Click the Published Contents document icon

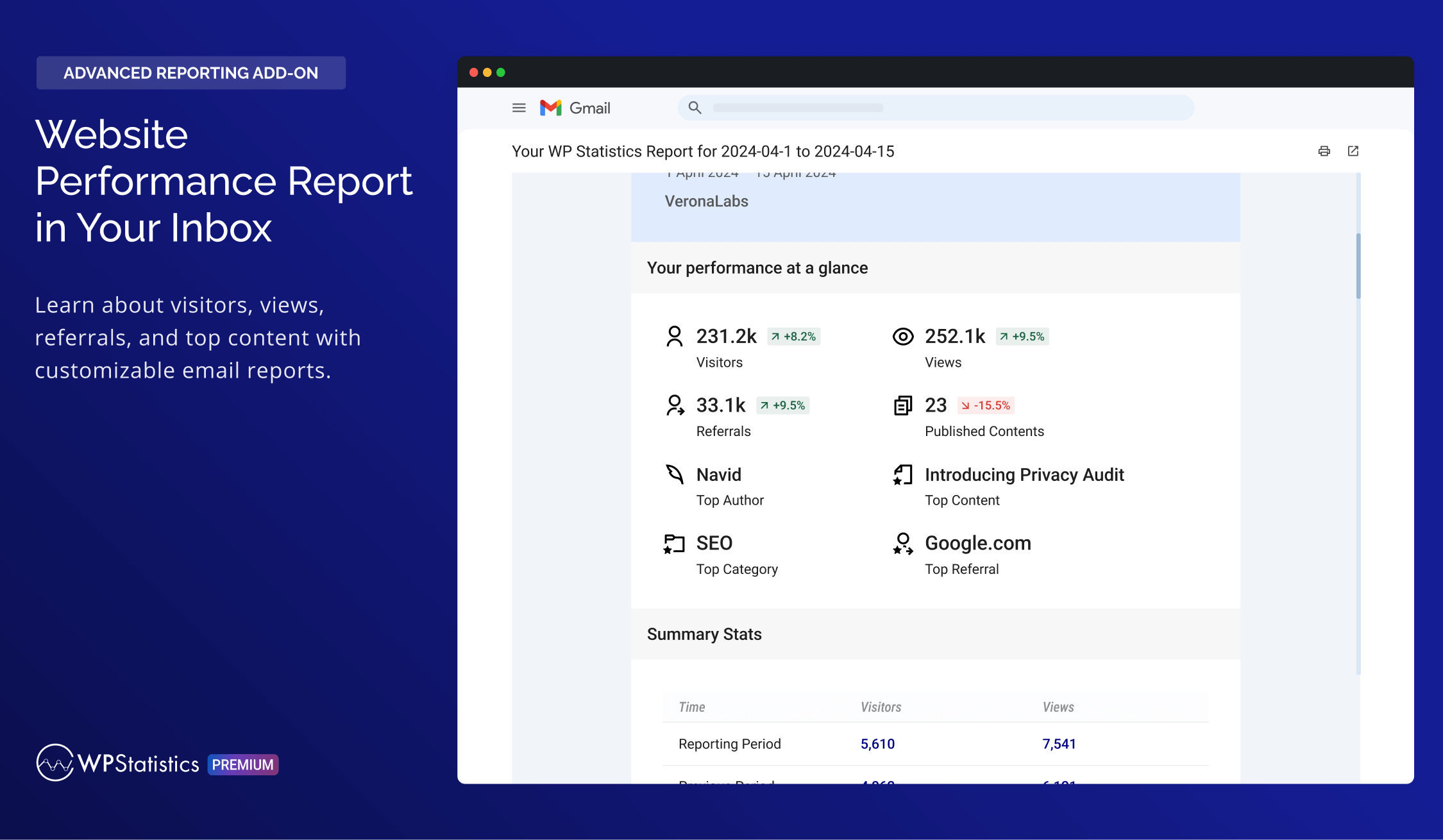903,405
